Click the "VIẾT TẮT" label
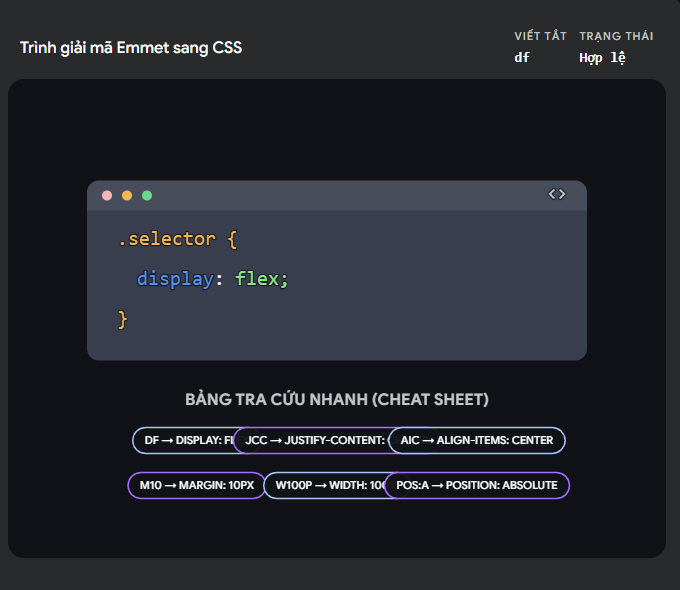This screenshot has height=590, width=680. click(540, 36)
